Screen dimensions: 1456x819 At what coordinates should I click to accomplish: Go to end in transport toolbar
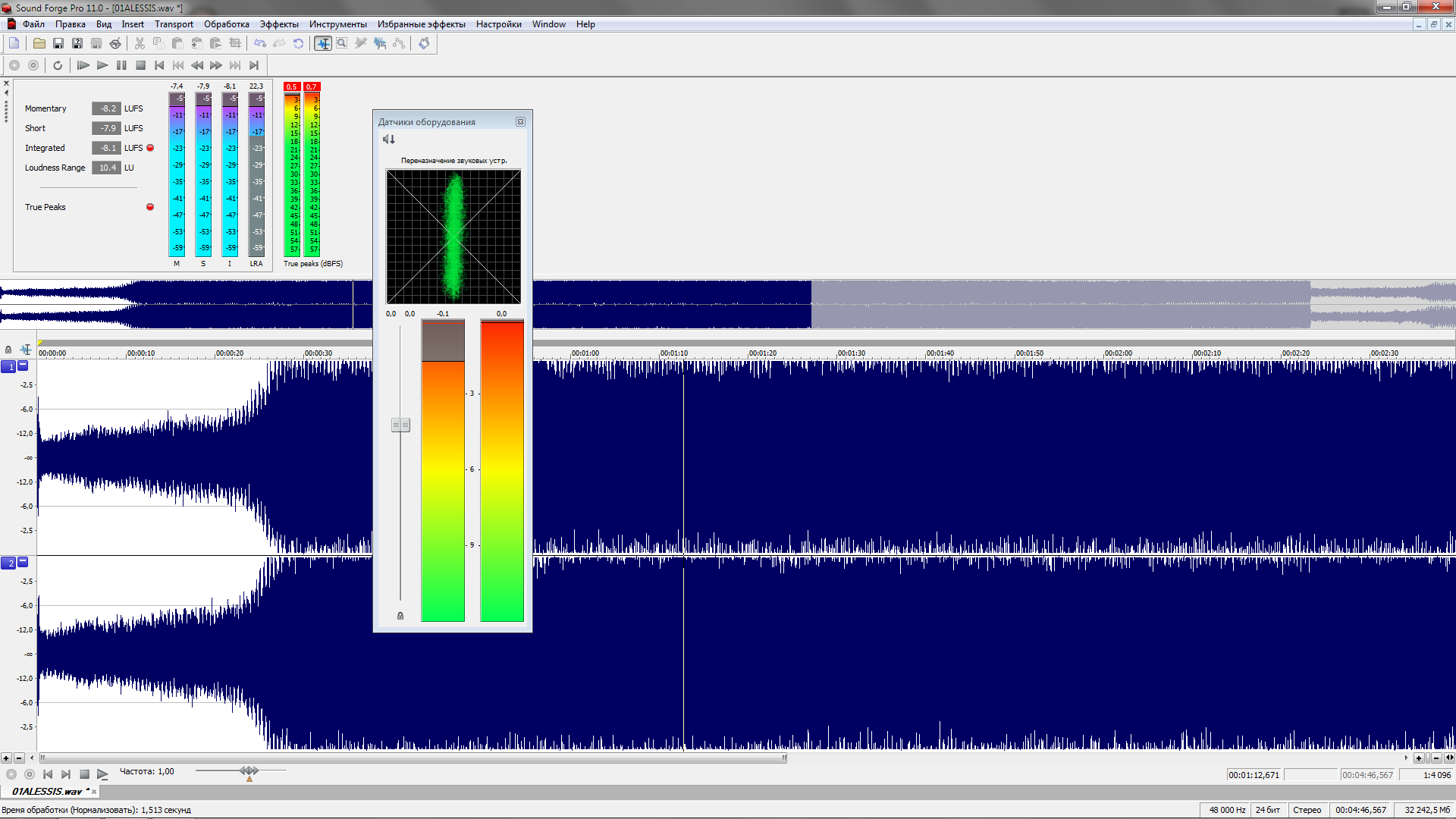(x=254, y=65)
